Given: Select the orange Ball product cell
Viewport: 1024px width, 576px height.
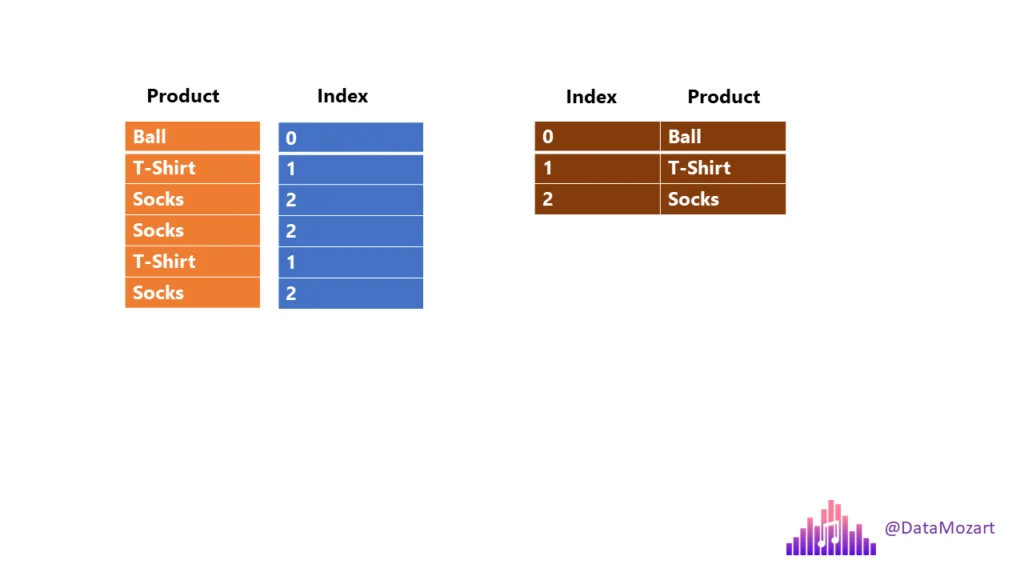Looking at the screenshot, I should [x=192, y=137].
